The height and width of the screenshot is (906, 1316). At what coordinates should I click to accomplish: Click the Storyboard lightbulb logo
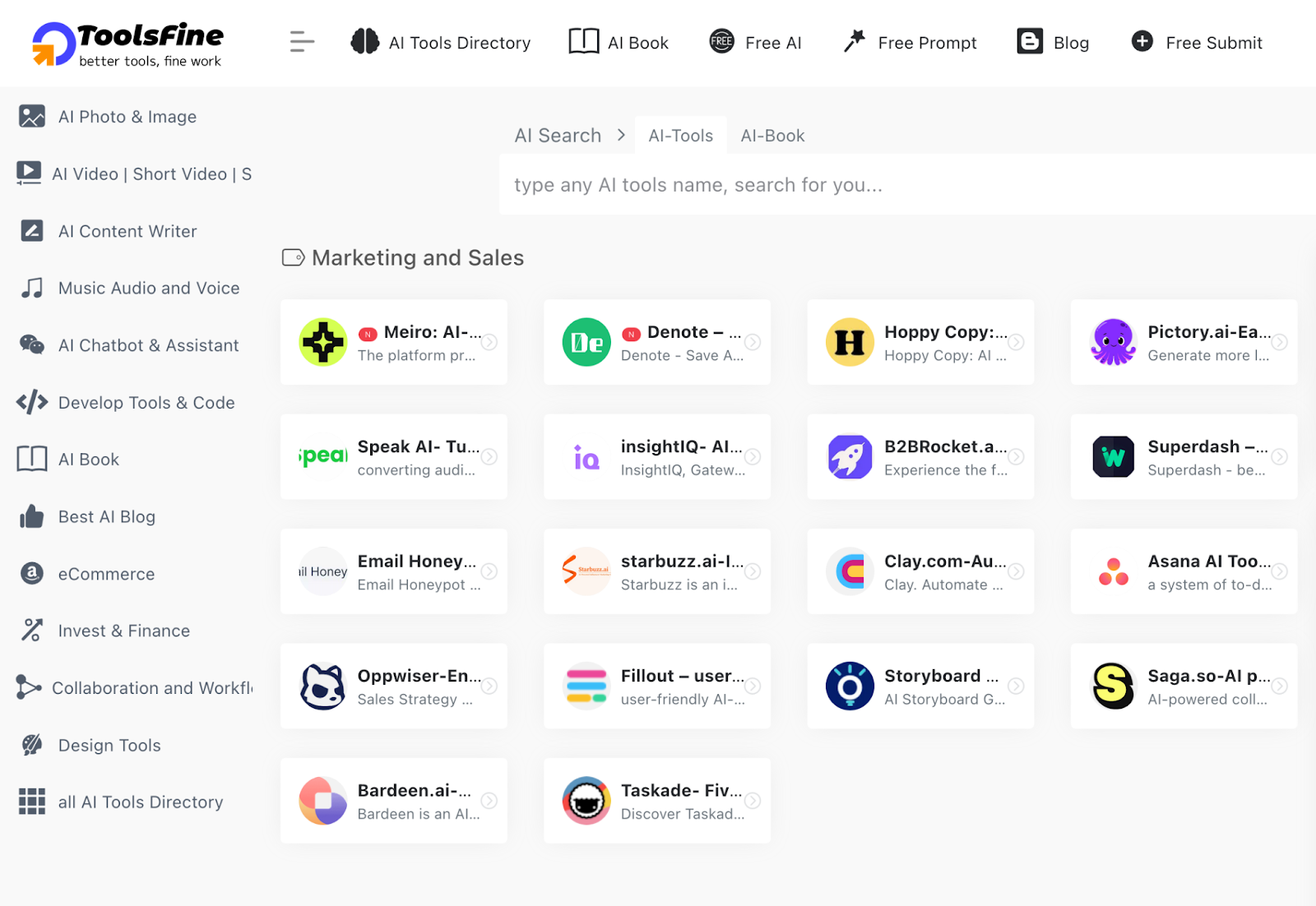(850, 686)
